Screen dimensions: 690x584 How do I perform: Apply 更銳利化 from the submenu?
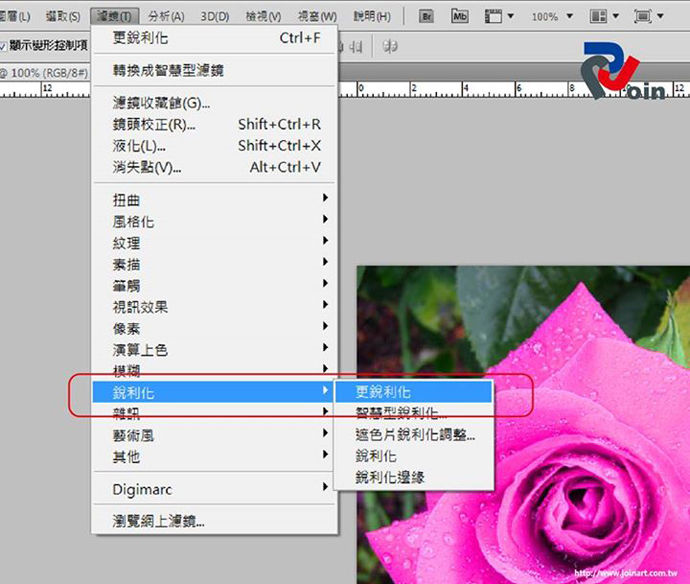413,392
